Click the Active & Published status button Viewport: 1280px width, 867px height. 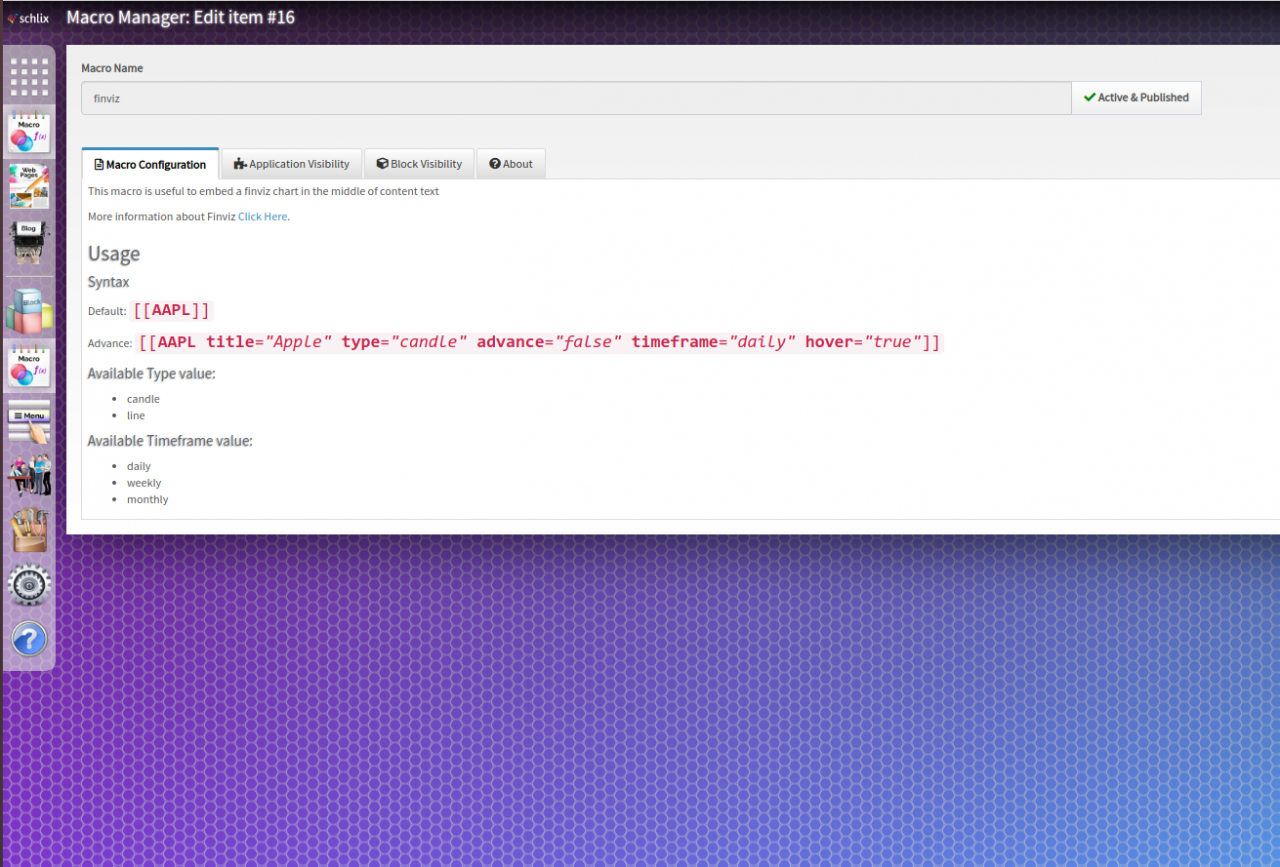pyautogui.click(x=1136, y=98)
